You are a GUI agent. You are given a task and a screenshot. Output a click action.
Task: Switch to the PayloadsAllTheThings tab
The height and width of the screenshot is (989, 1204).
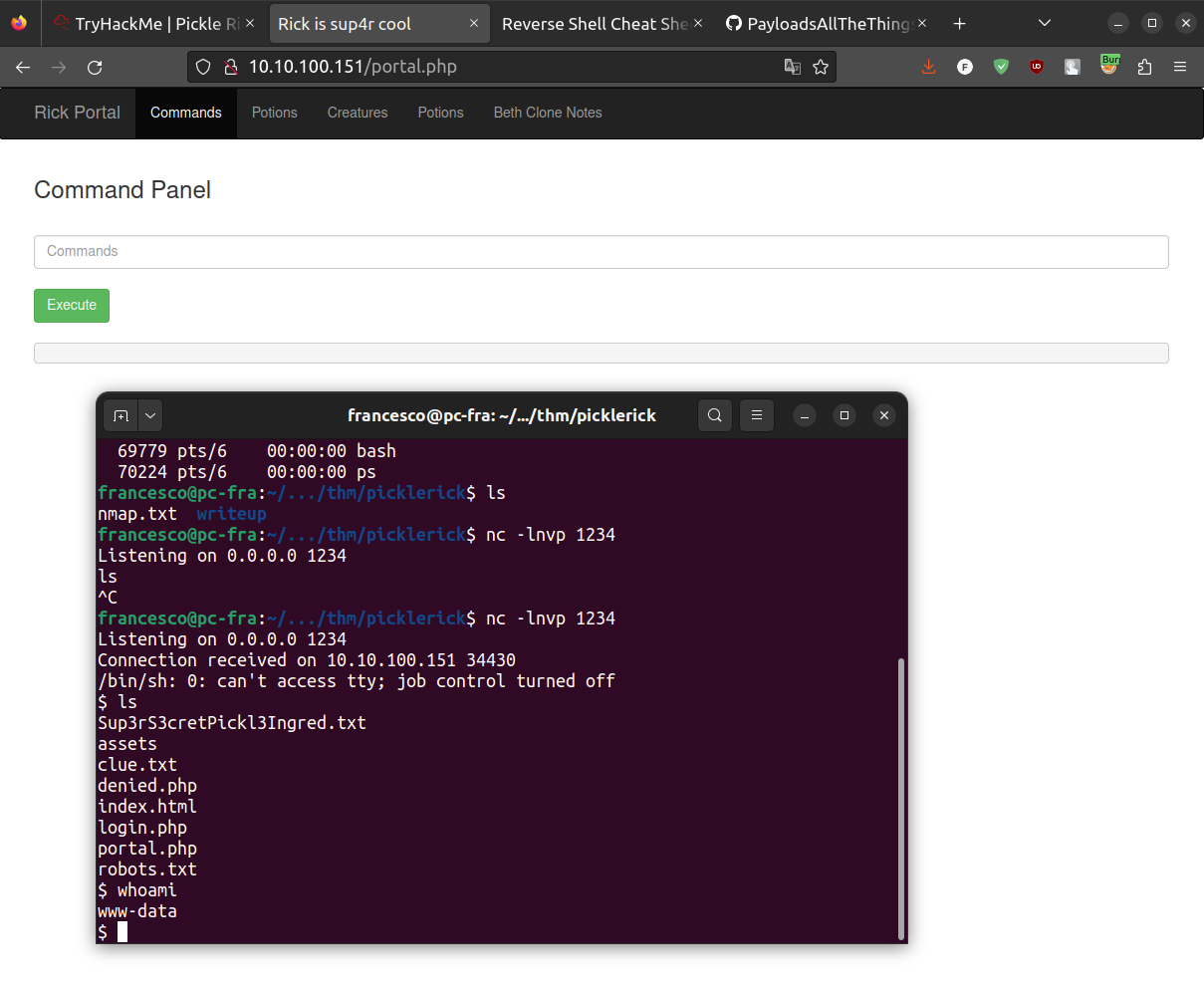(819, 23)
